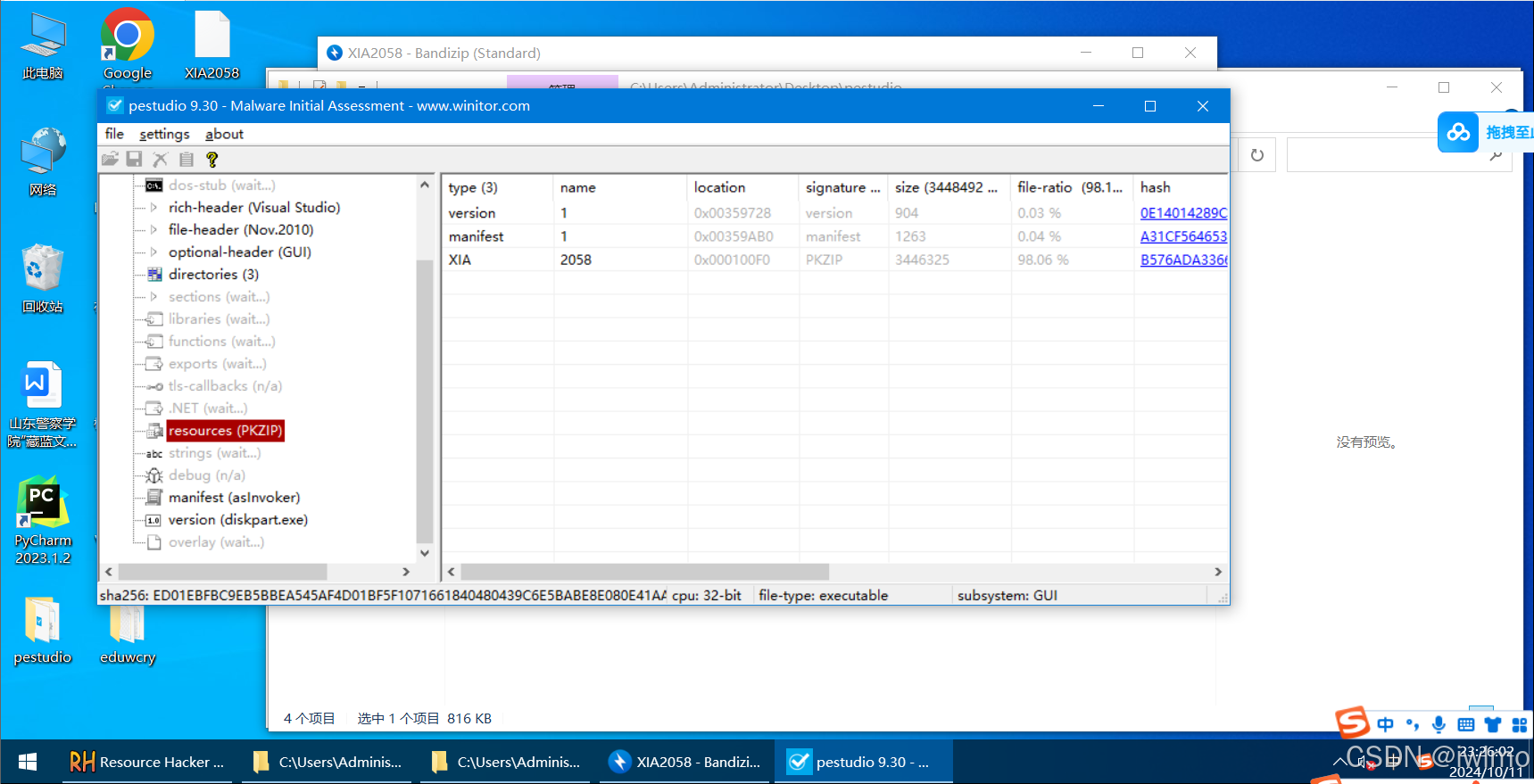
Task: Expand the file-header (Nov.2010) node
Action: (153, 230)
